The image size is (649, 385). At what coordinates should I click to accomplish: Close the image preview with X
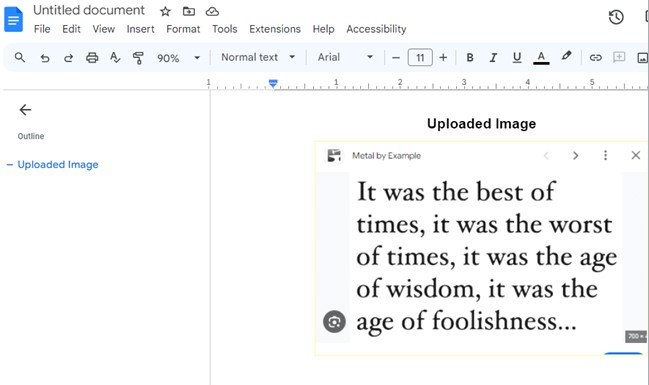[636, 155]
